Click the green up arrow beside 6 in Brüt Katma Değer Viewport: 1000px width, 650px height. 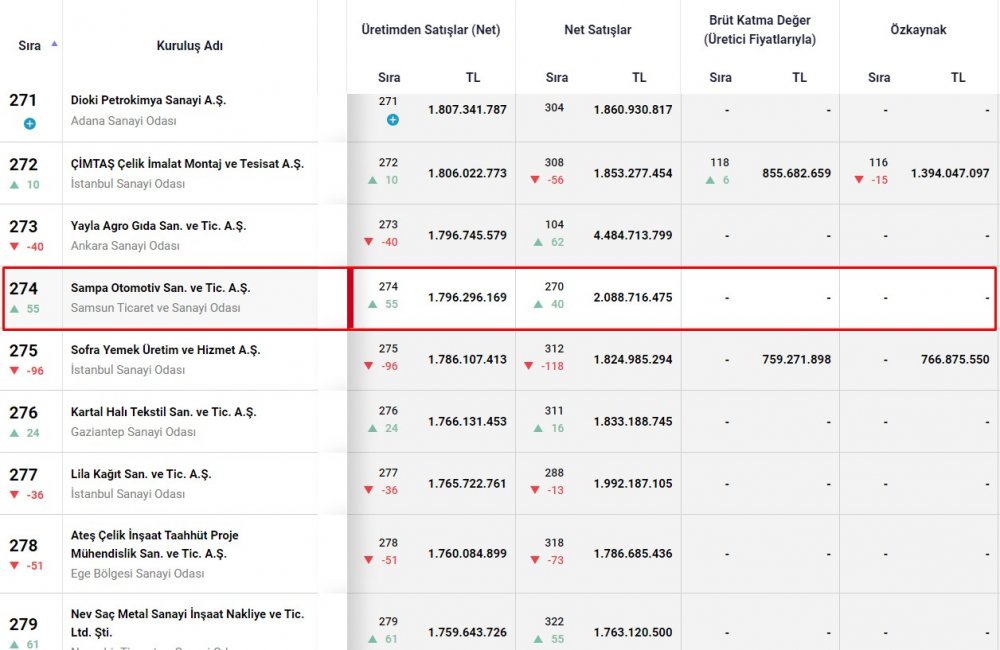pos(710,180)
